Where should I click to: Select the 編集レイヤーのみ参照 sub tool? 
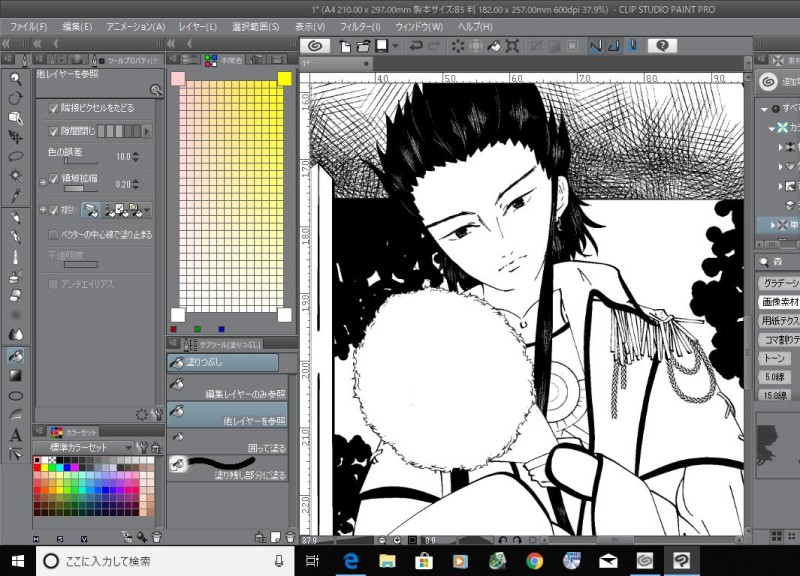point(228,388)
